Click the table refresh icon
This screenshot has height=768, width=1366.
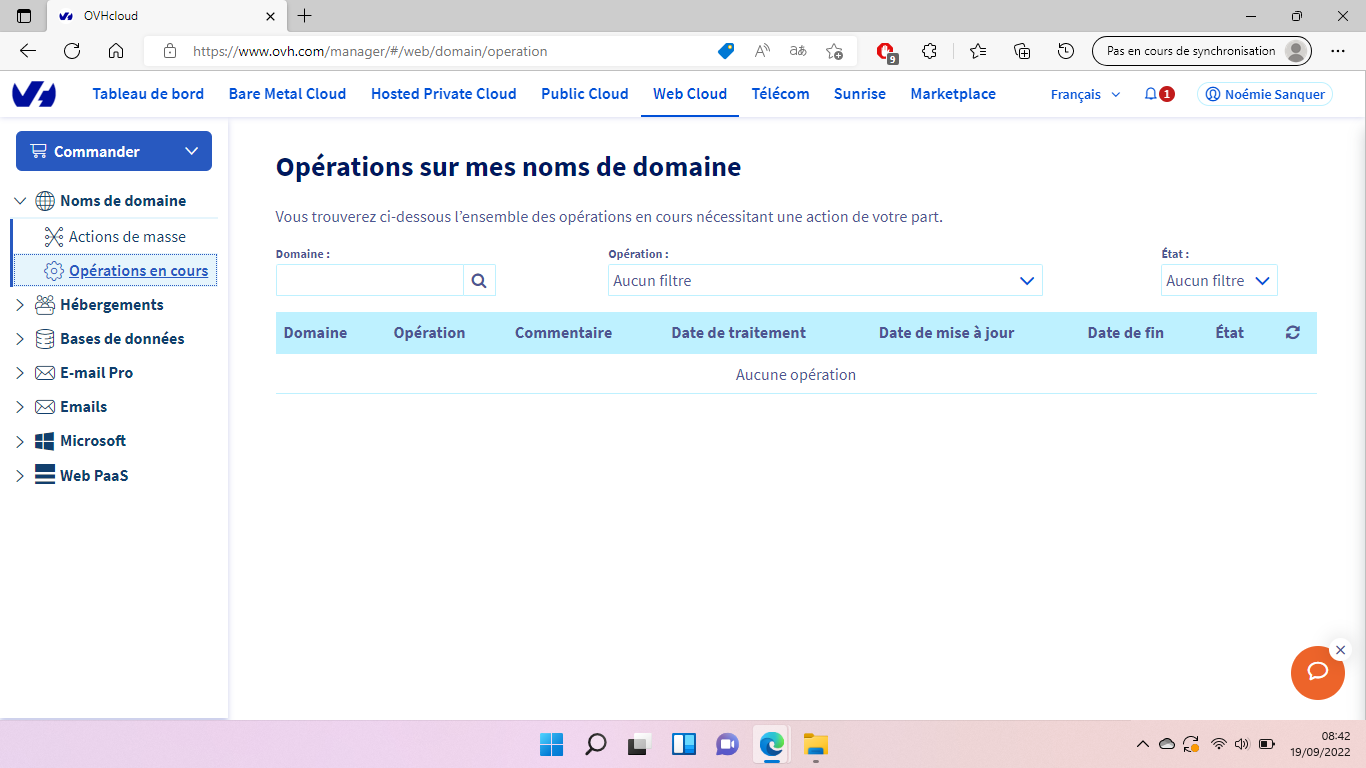[1293, 333]
